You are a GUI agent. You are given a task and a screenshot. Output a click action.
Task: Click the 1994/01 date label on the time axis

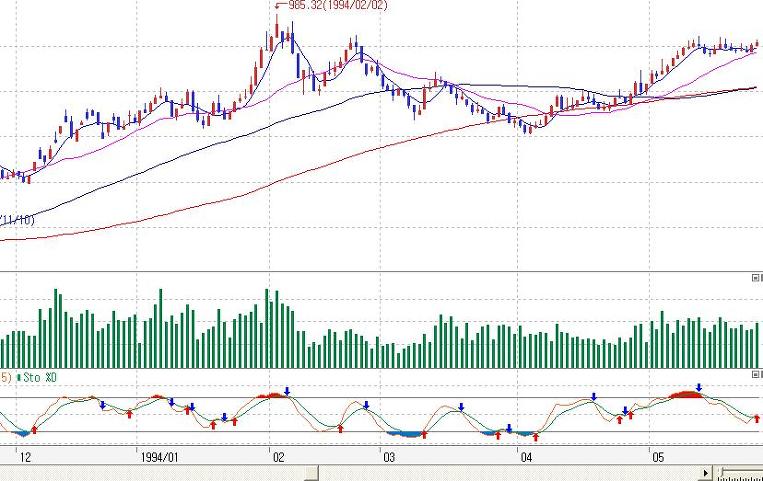[x=159, y=458]
